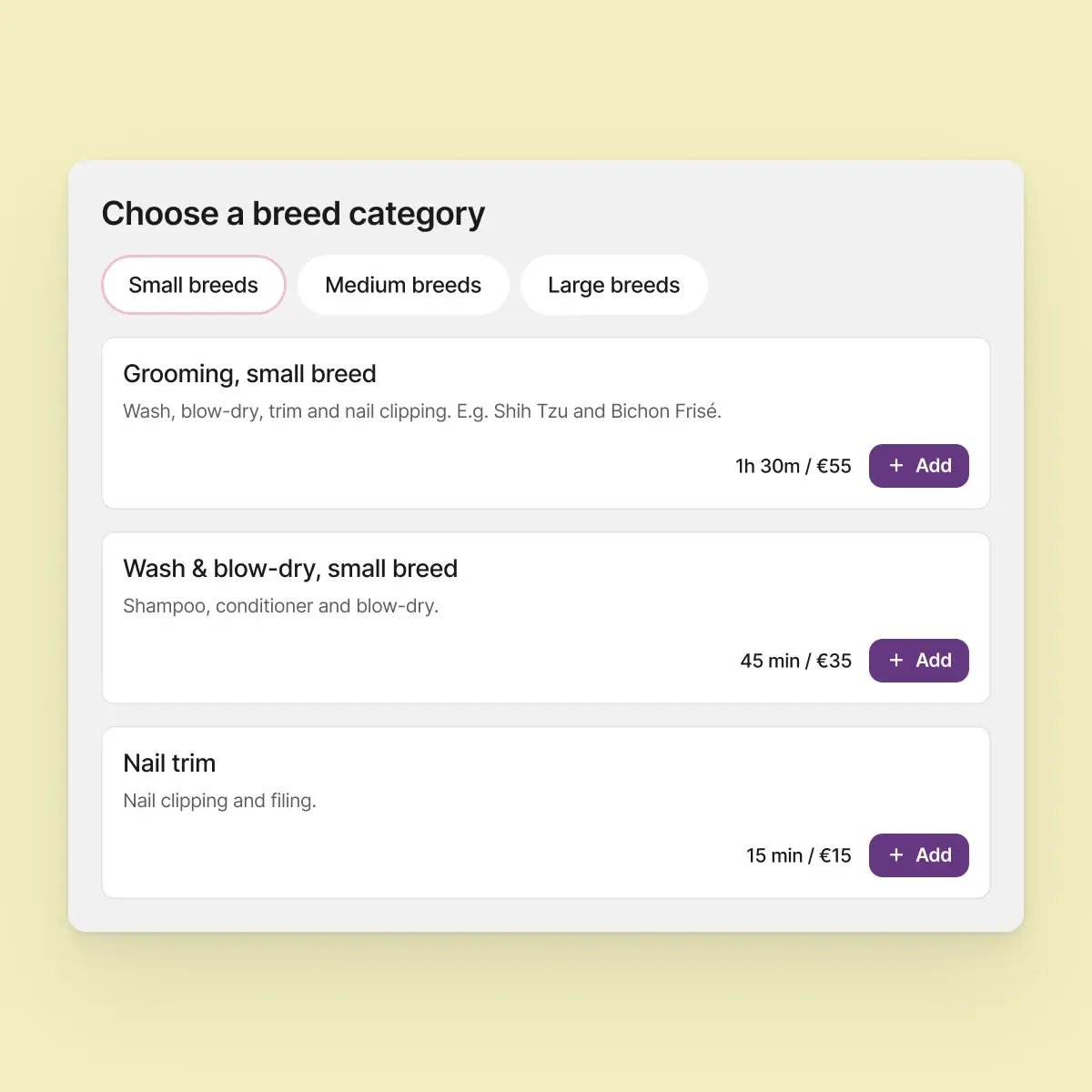Click Wash & blow-dry, small breed title

click(x=290, y=569)
